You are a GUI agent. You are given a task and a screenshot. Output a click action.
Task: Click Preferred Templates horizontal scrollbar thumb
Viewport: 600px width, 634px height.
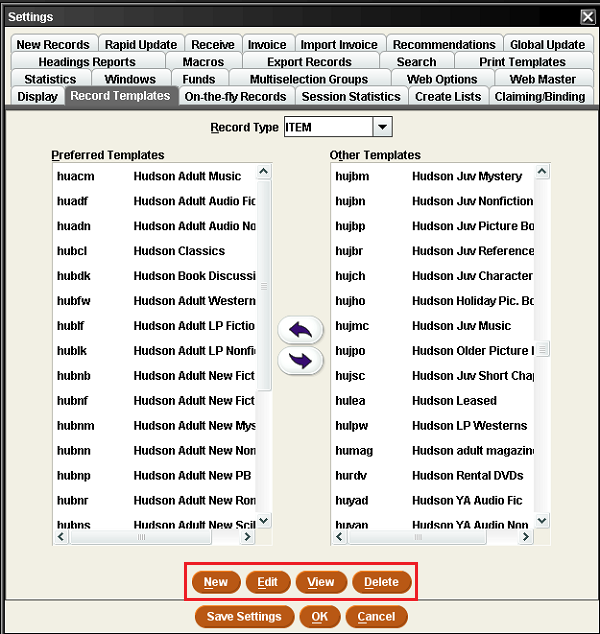[141, 537]
